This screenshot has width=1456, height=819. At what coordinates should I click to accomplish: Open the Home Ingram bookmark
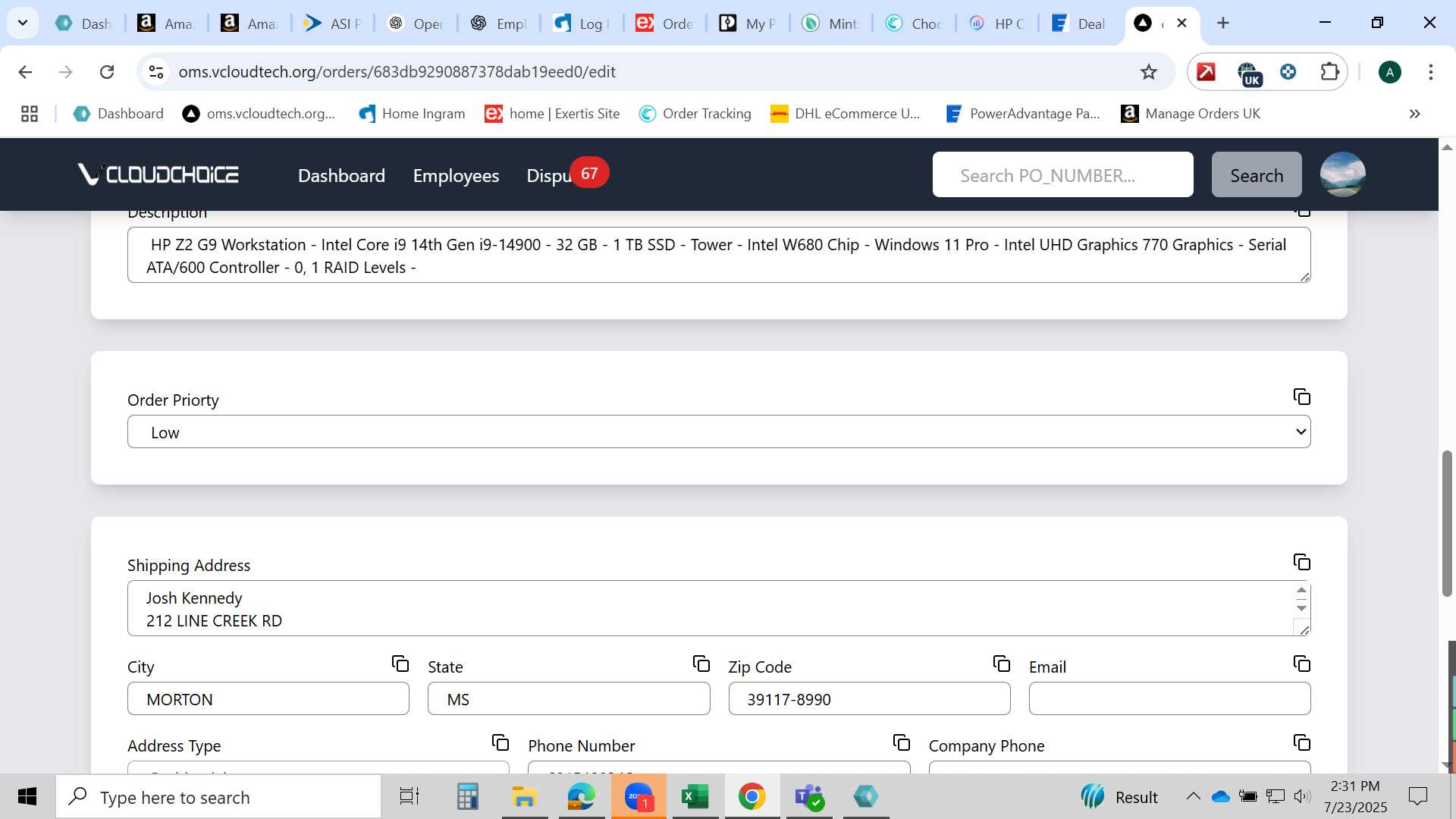(x=413, y=114)
